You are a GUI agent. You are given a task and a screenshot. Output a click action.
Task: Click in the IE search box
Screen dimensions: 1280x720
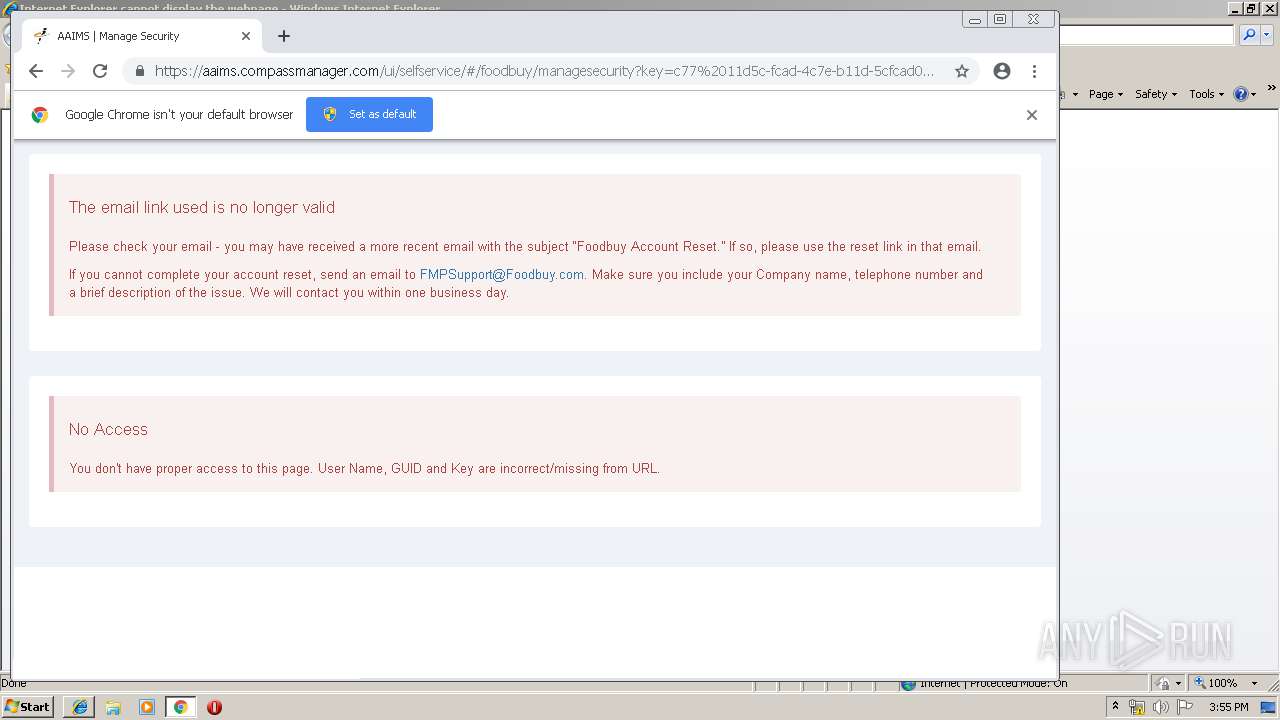point(1147,35)
